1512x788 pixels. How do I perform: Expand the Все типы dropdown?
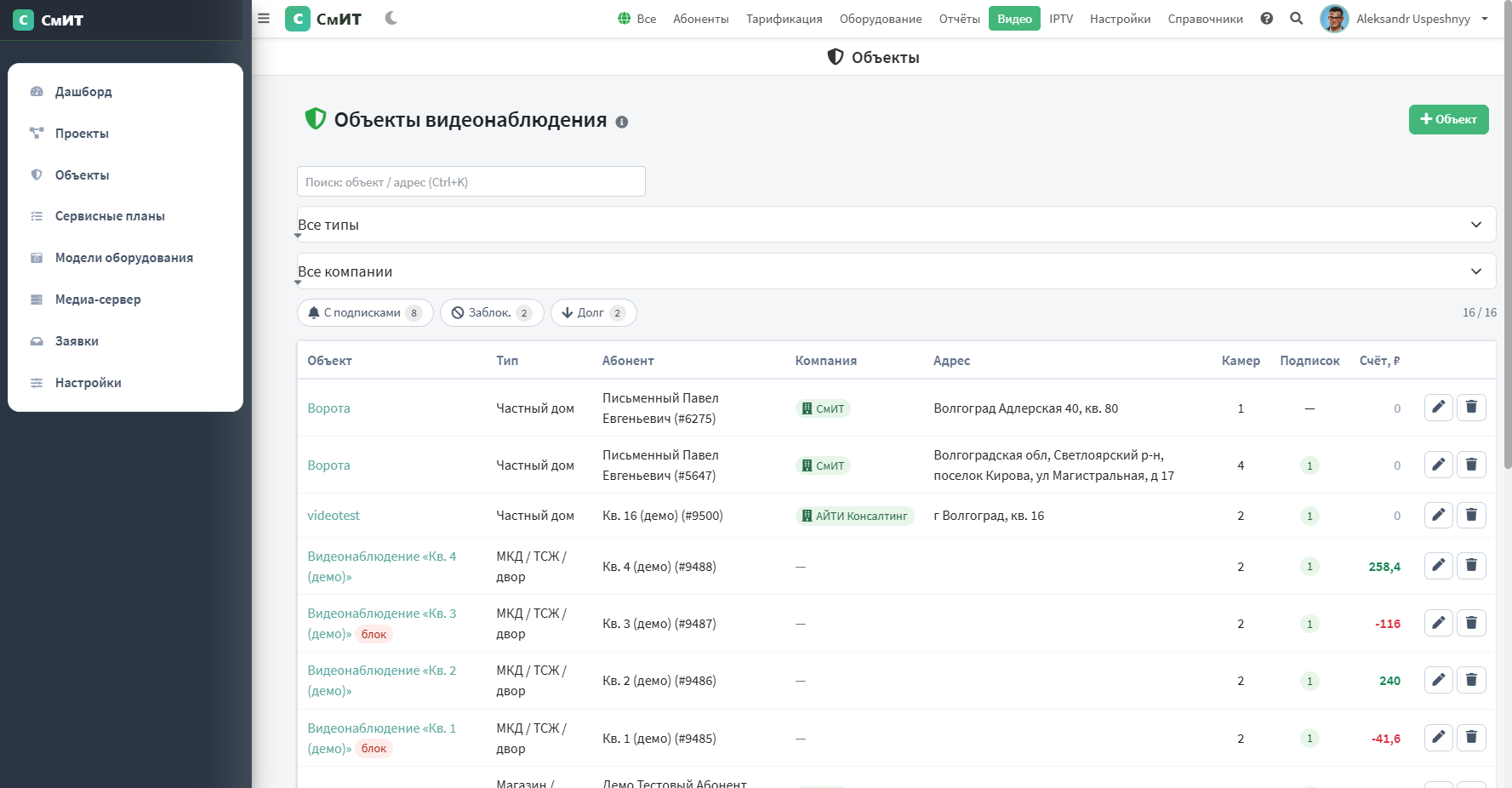click(896, 225)
